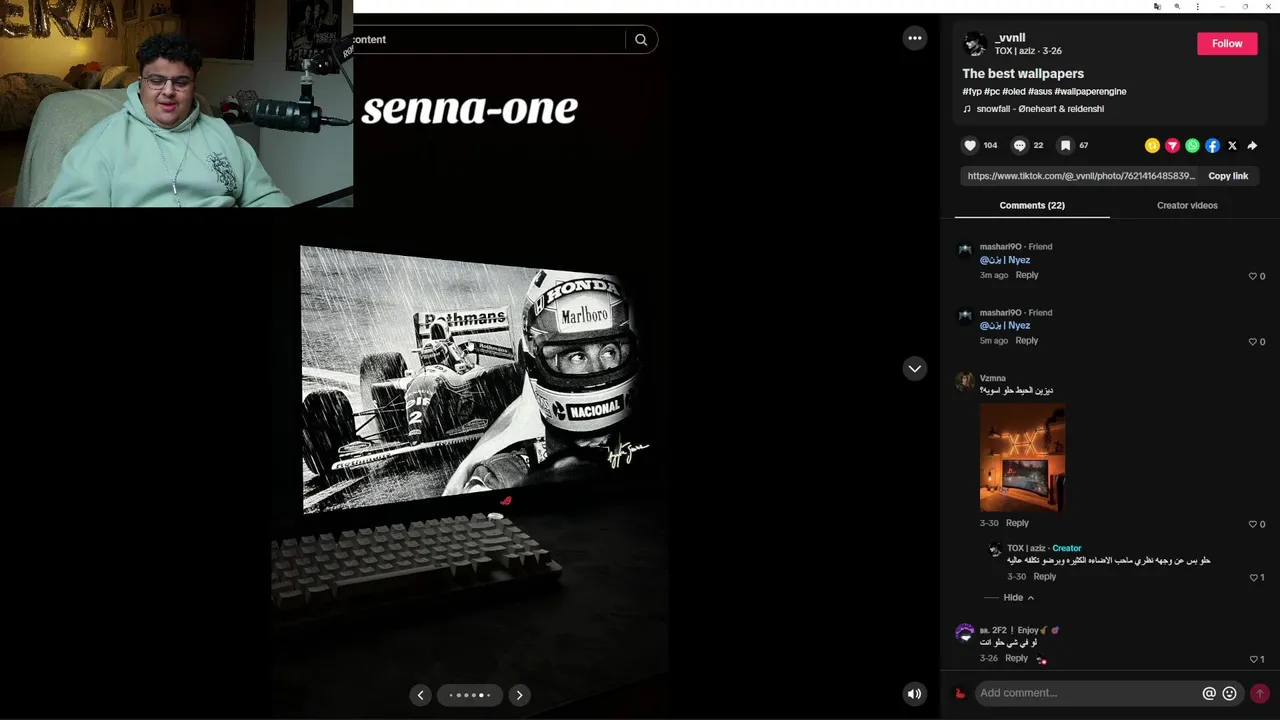
Task: Open the #wallpaperengine hashtag
Action: point(1090,92)
